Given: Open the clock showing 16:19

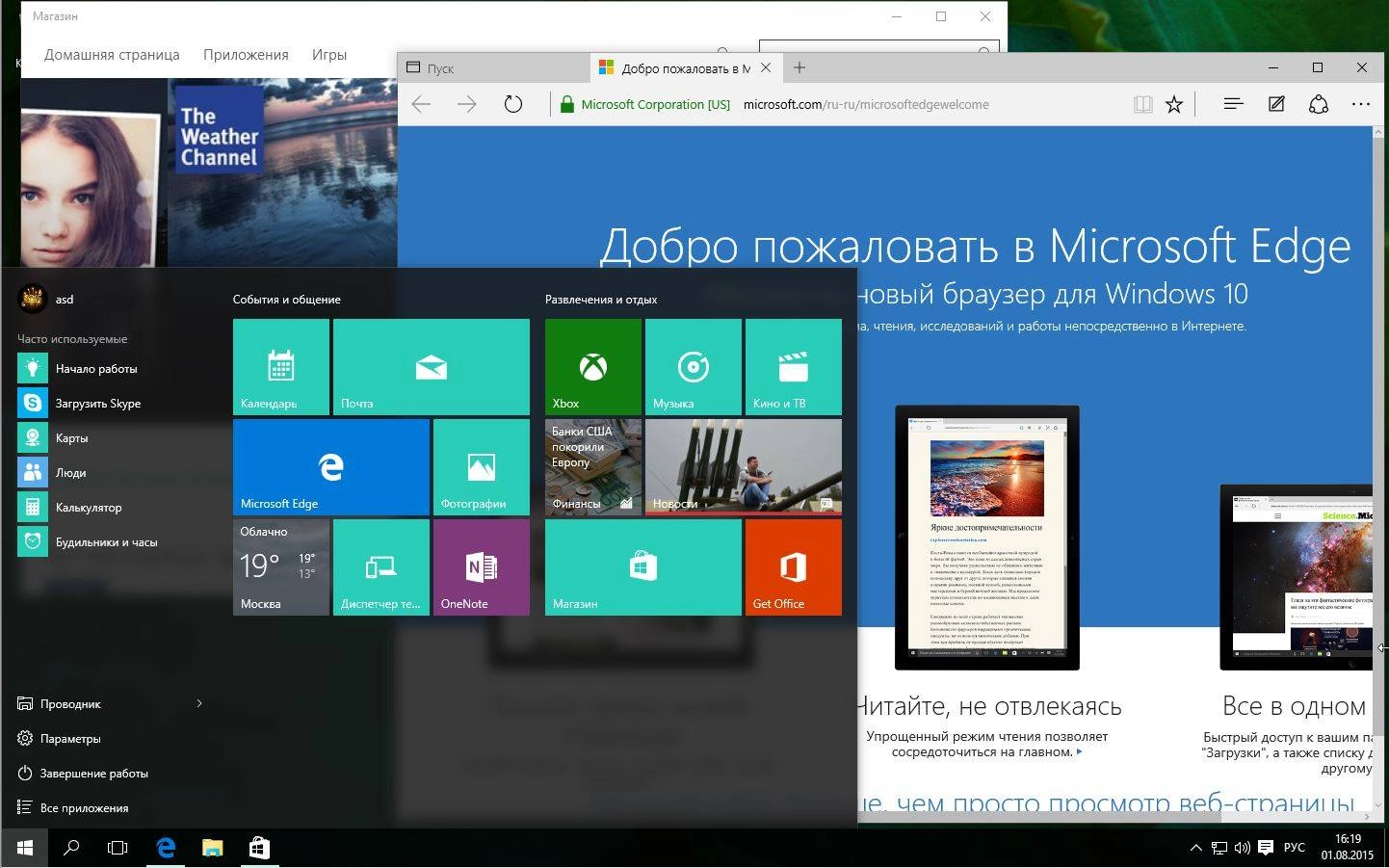Looking at the screenshot, I should [x=1348, y=848].
